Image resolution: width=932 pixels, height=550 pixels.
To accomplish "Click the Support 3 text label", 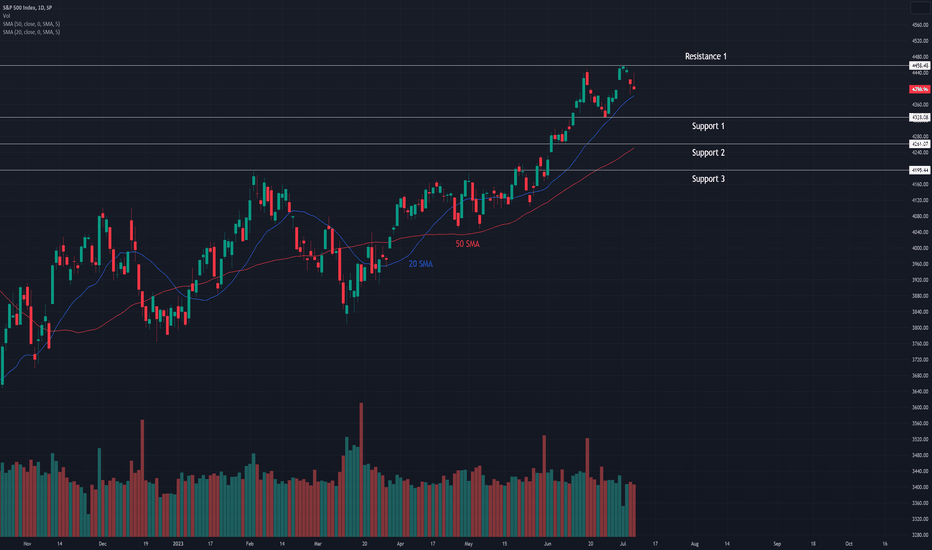I will pos(708,179).
